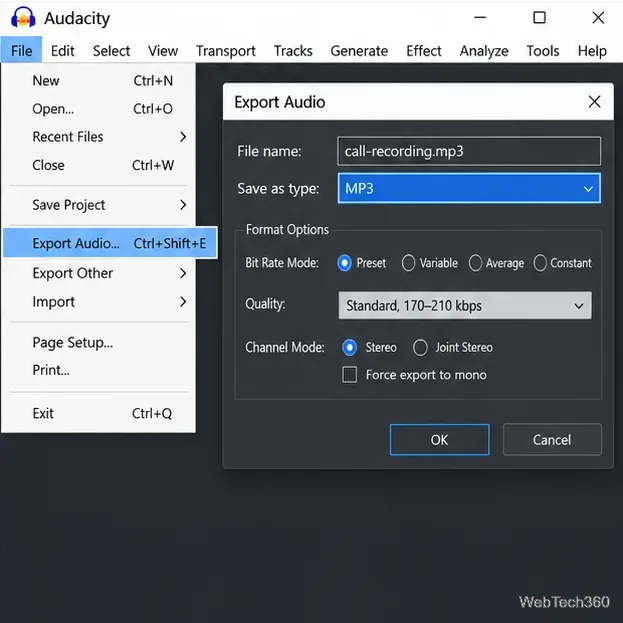This screenshot has height=623, width=623.
Task: Choose Close from the File menu
Action: coord(99,165)
